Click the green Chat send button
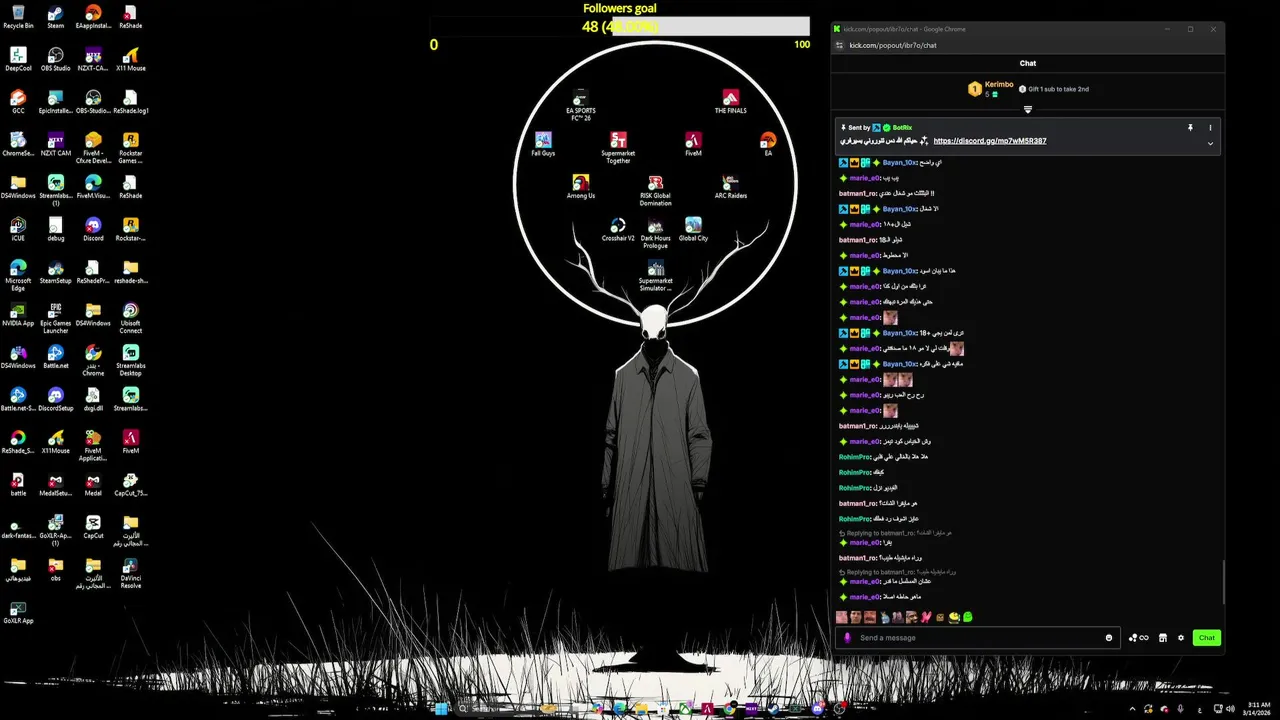The width and height of the screenshot is (1280, 720). (x=1207, y=638)
